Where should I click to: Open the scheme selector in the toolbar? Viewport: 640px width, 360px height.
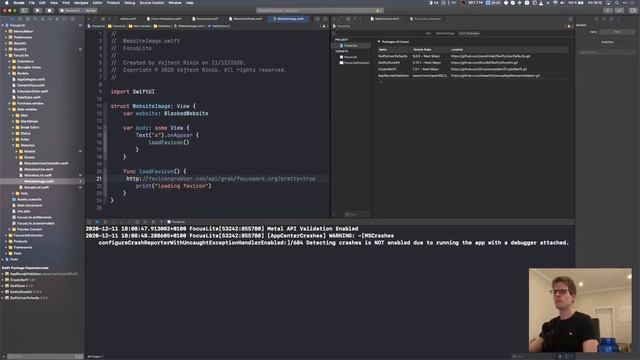click(x=78, y=11)
